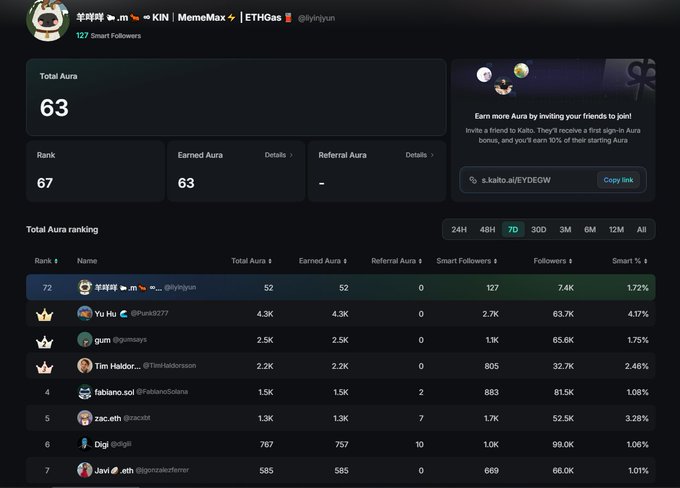The image size is (680, 488).
Task: Click zac.eth's referral aura value 7
Action: click(421, 418)
